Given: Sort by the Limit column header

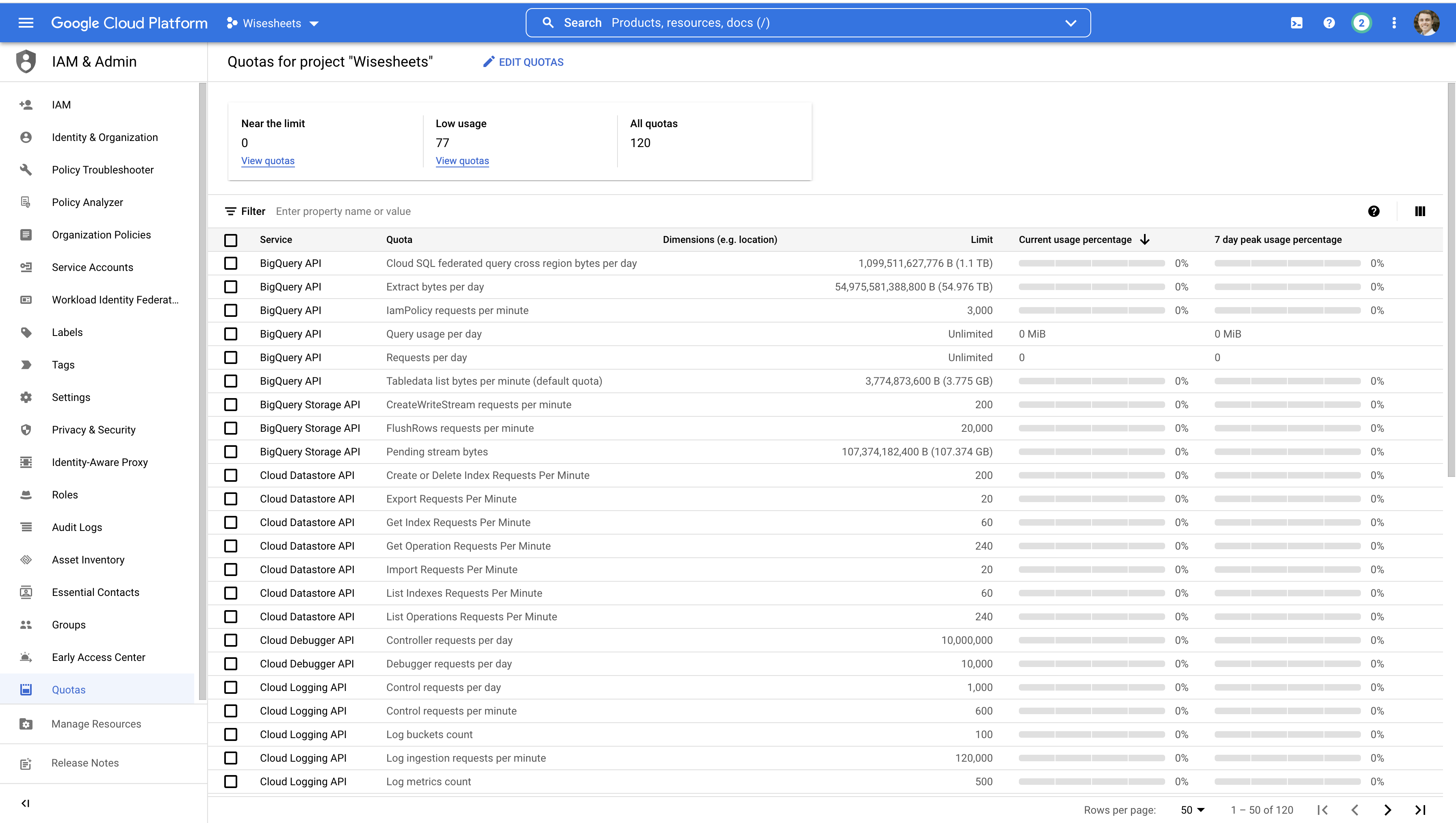Looking at the screenshot, I should click(x=981, y=240).
